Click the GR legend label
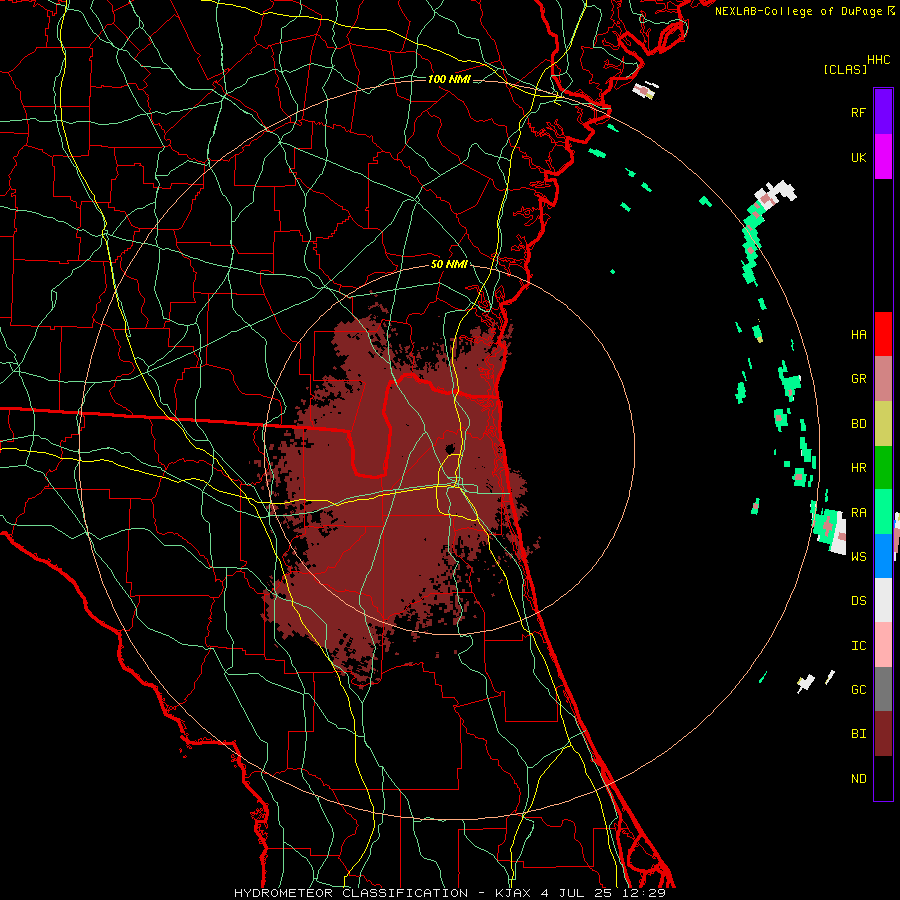The width and height of the screenshot is (900, 900). click(x=858, y=379)
